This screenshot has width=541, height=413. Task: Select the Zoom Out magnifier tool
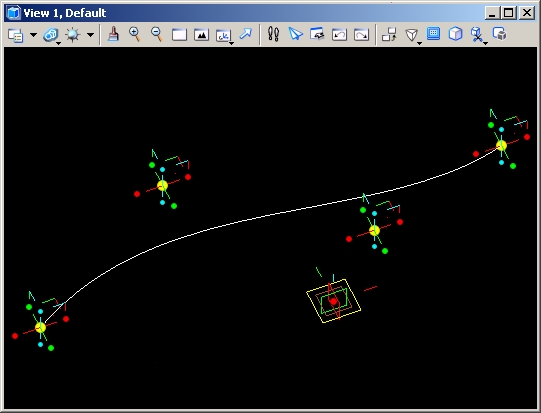157,35
